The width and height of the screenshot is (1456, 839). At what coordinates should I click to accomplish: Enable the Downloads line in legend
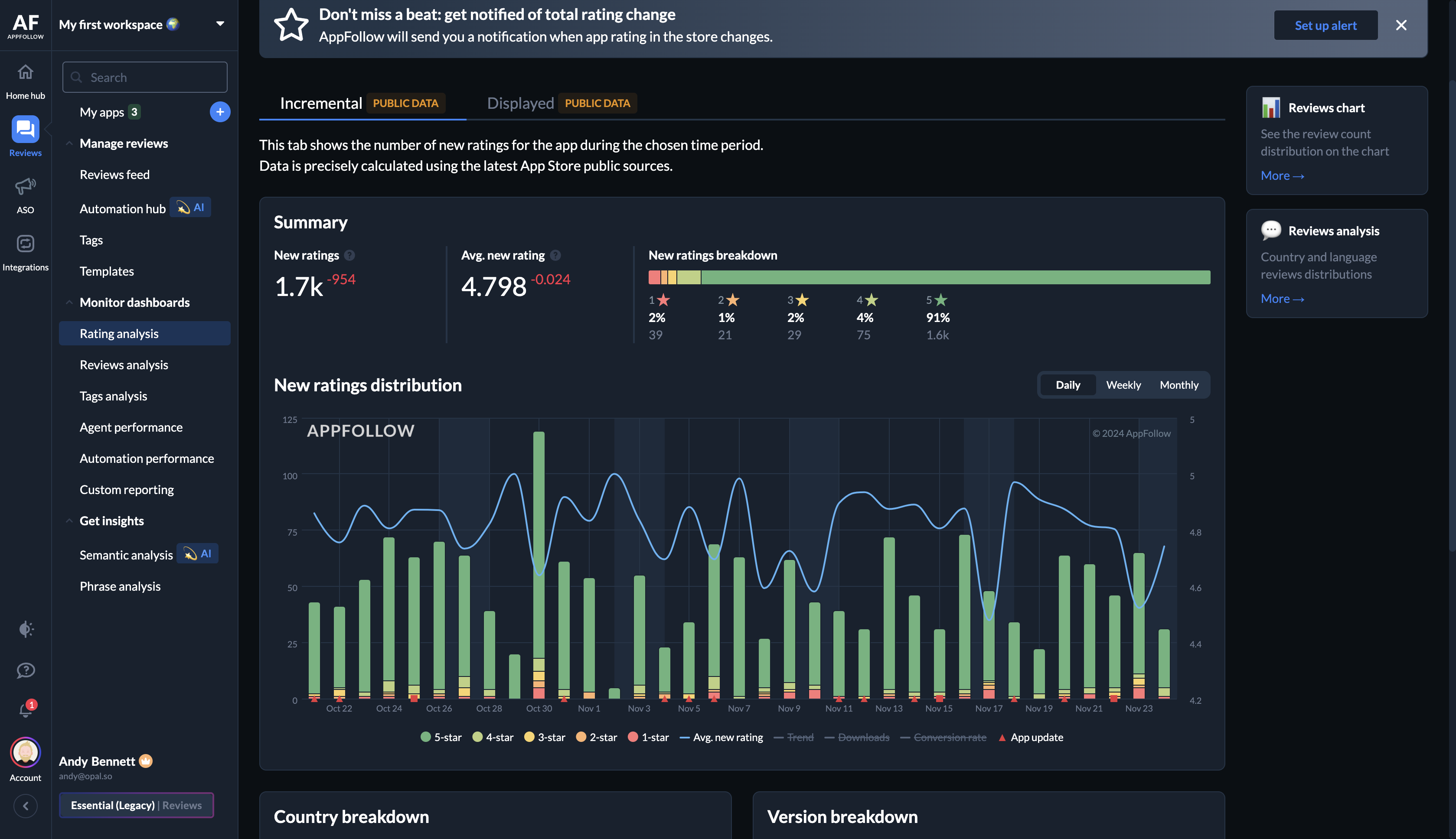pos(857,738)
